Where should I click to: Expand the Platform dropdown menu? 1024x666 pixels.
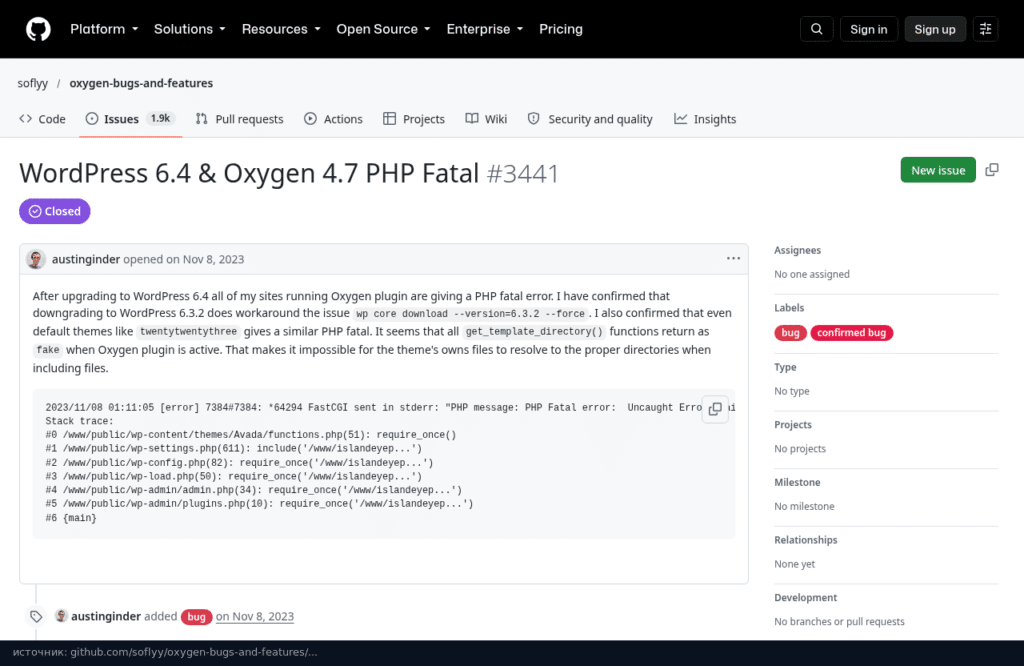point(104,29)
